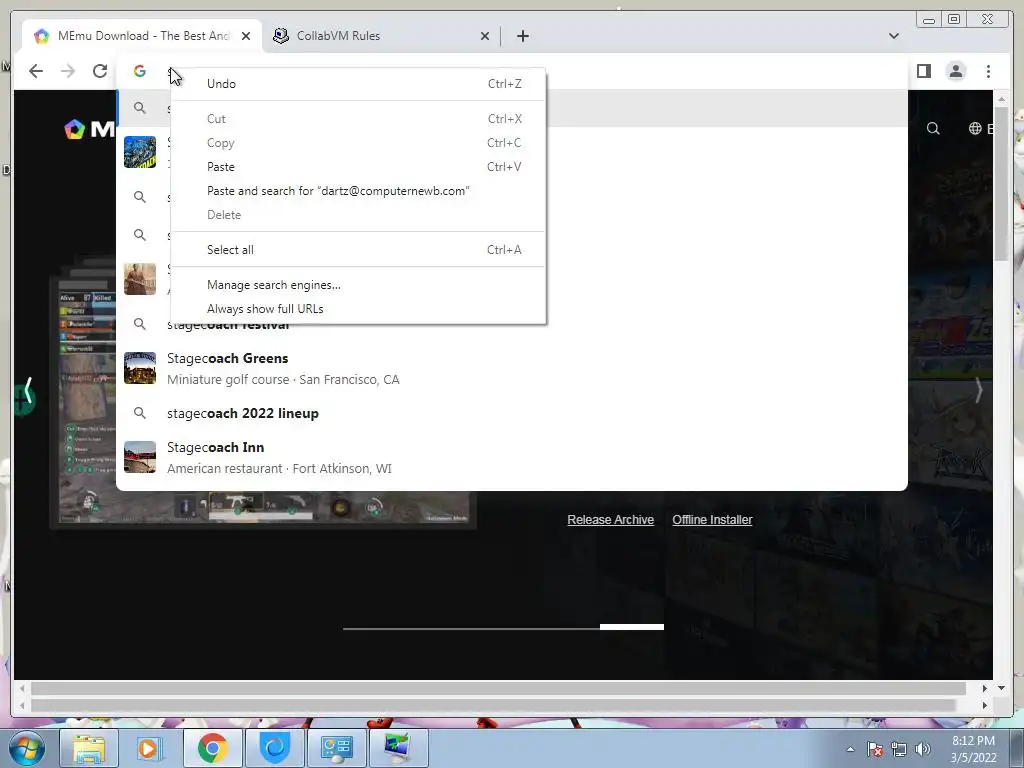Choose Select all in the context menu
Screen dimensions: 1024x768
359,249
